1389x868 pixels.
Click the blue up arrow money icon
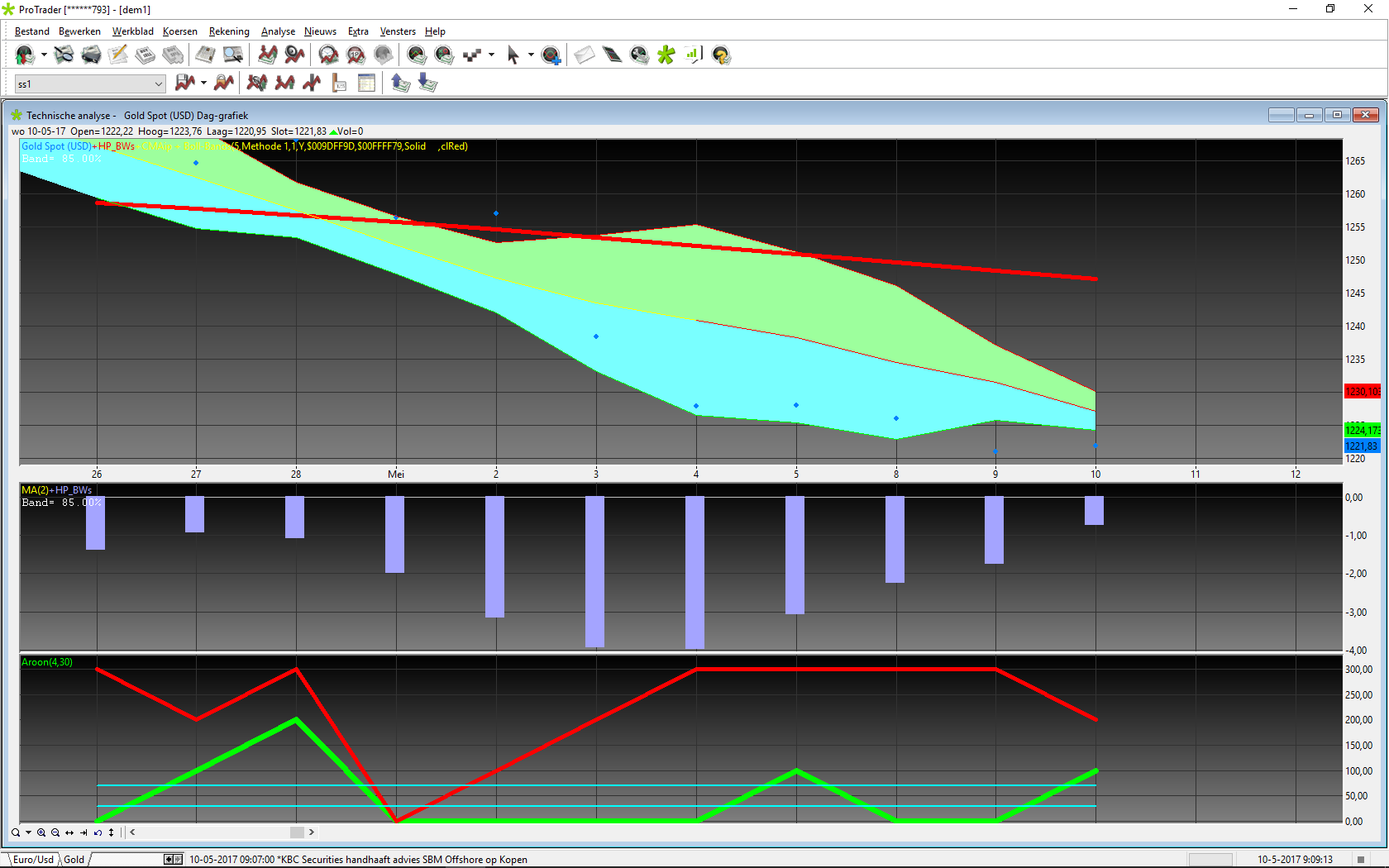coord(400,83)
